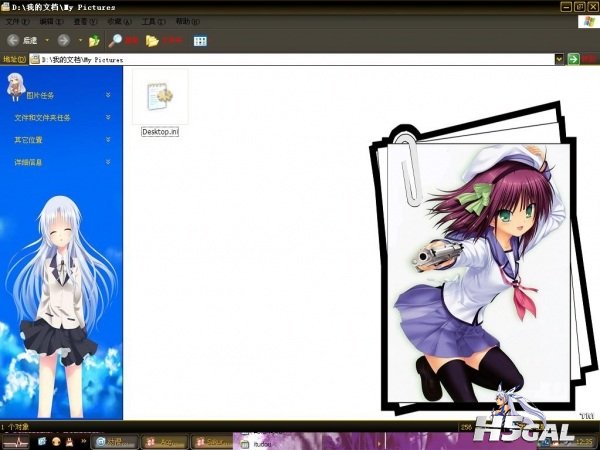The image size is (600, 450).
Task: Click the Forward navigation arrow icon
Action: [63, 40]
